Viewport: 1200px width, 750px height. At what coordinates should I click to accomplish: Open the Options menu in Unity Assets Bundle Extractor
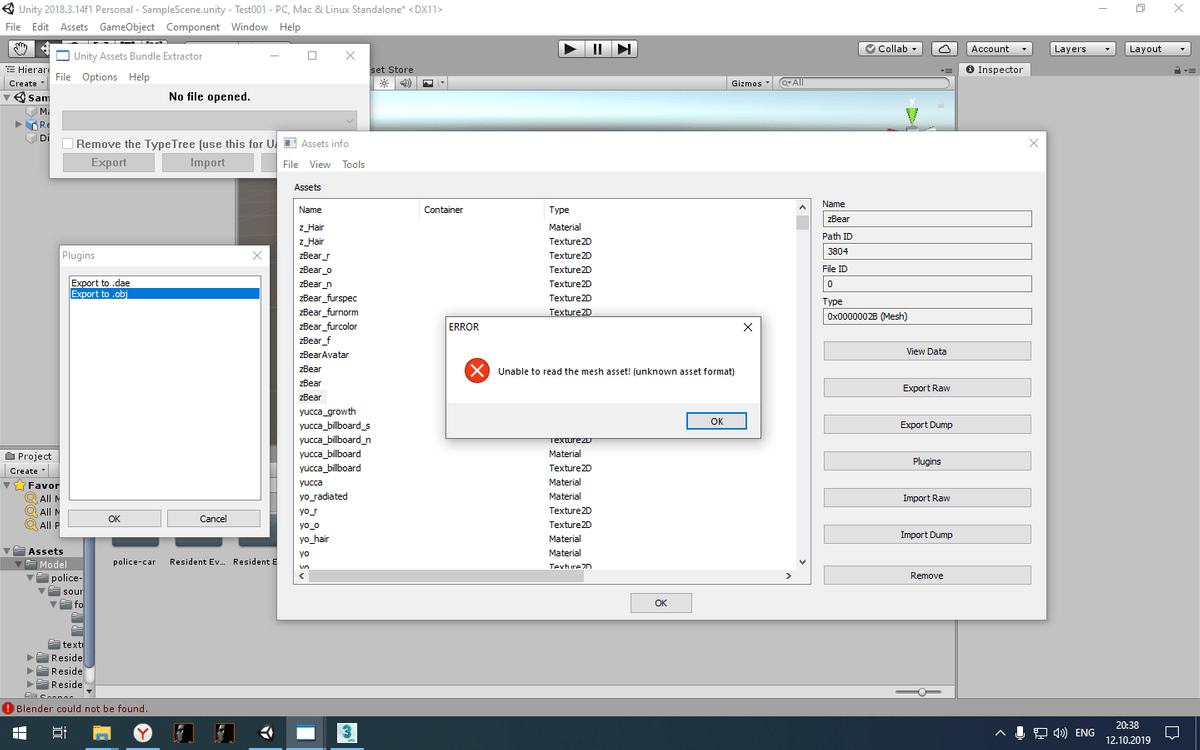pyautogui.click(x=99, y=76)
